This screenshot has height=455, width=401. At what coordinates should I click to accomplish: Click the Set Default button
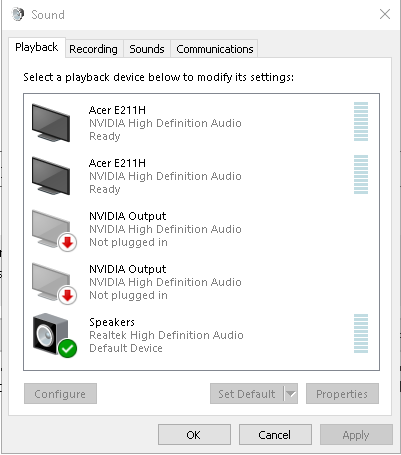(247, 394)
